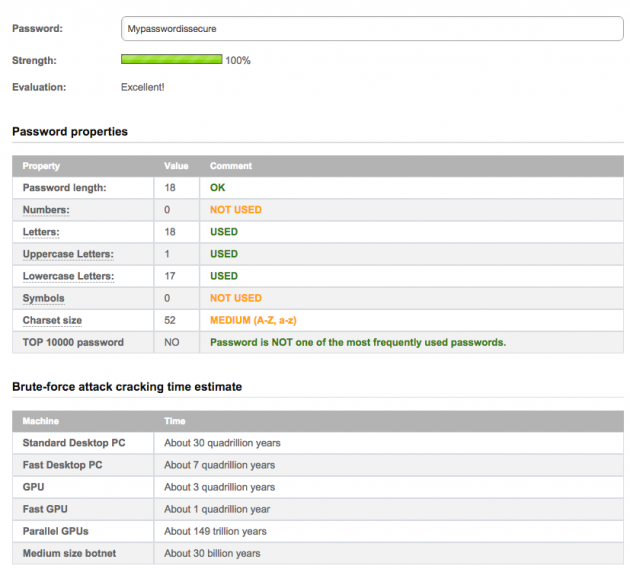Click the "Charset size" property label
630x569 pixels.
[52, 320]
